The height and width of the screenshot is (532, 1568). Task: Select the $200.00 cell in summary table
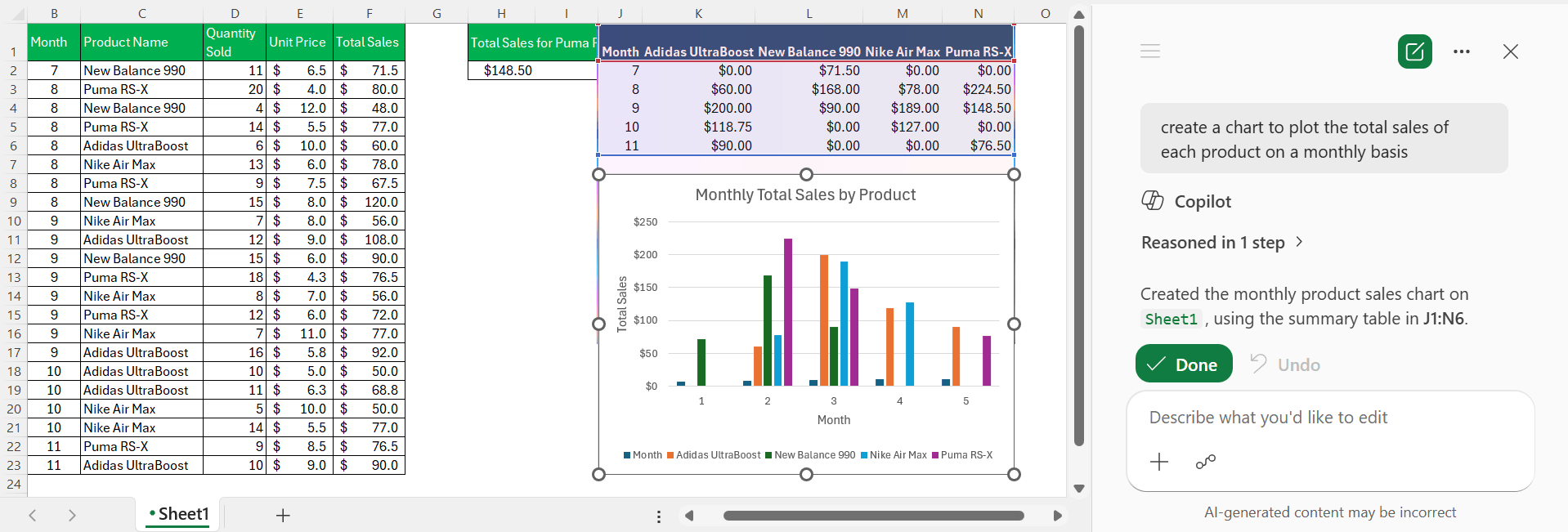(698, 108)
